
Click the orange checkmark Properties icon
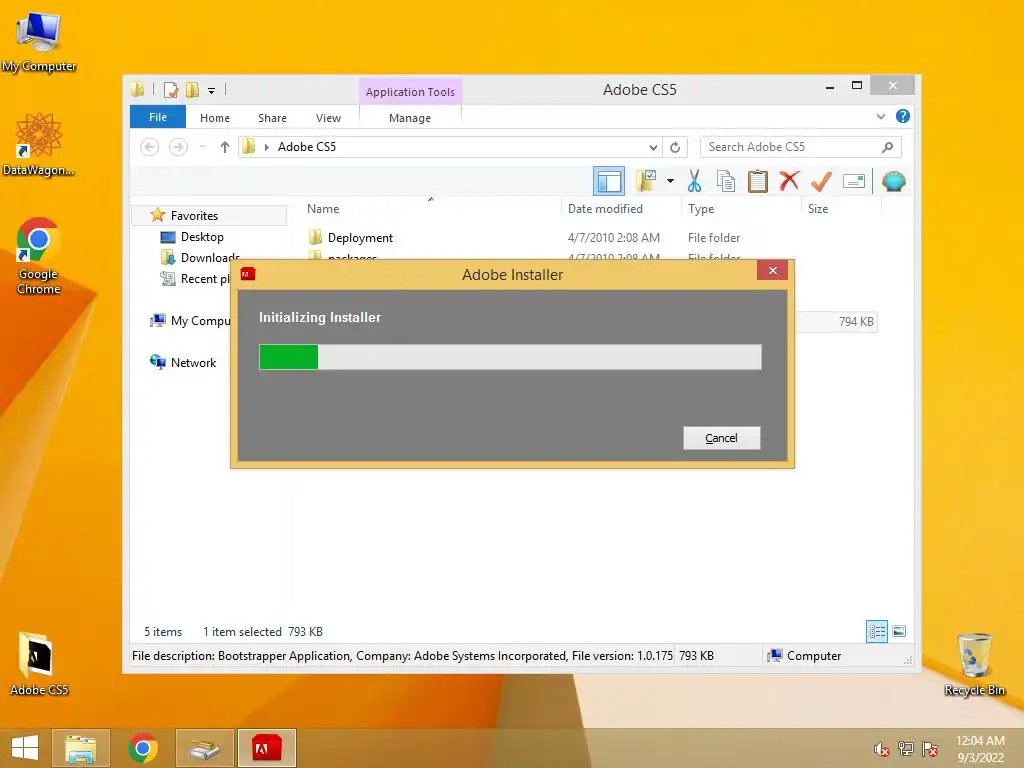pos(821,181)
